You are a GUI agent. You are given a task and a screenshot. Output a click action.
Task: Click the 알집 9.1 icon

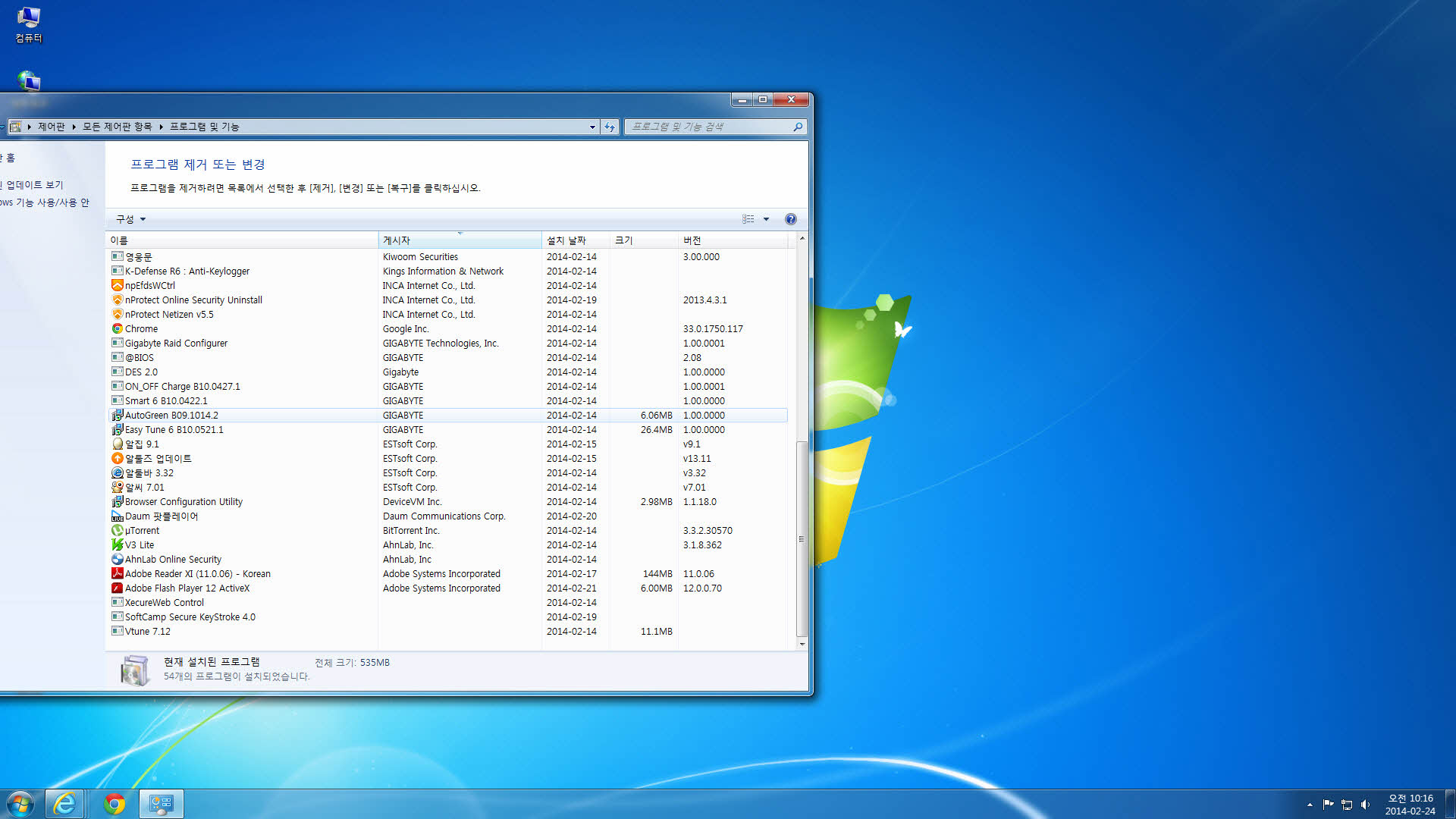tap(118, 444)
